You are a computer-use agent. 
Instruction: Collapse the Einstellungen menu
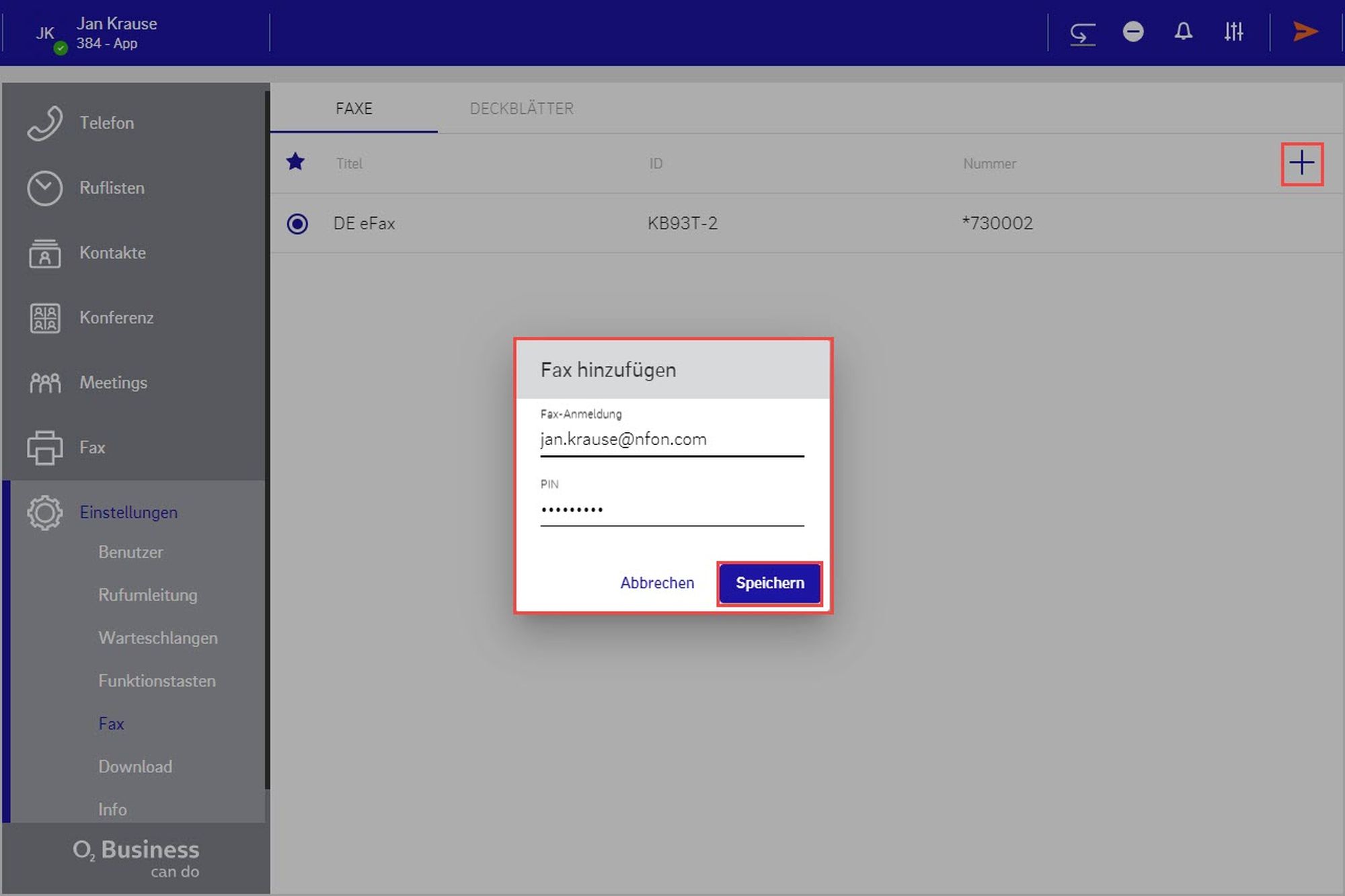(x=128, y=512)
